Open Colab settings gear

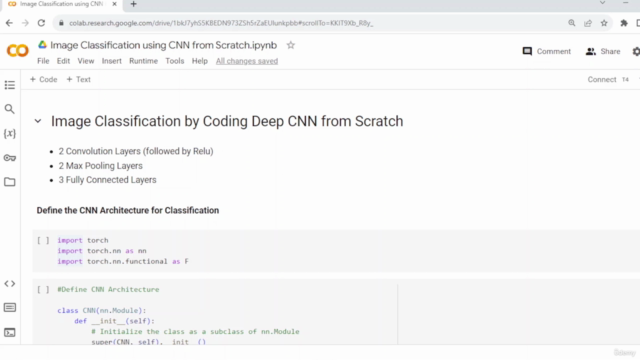(x=636, y=51)
